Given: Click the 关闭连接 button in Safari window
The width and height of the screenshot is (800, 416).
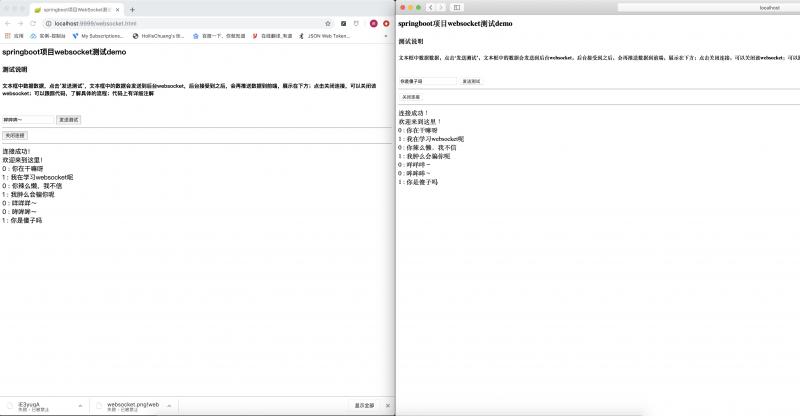Looking at the screenshot, I should 411,97.
